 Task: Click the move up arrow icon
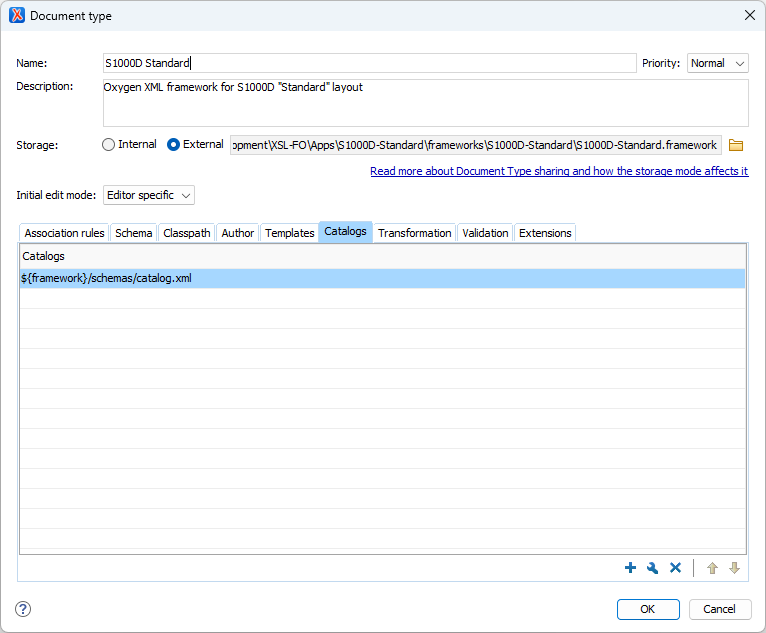(x=712, y=568)
